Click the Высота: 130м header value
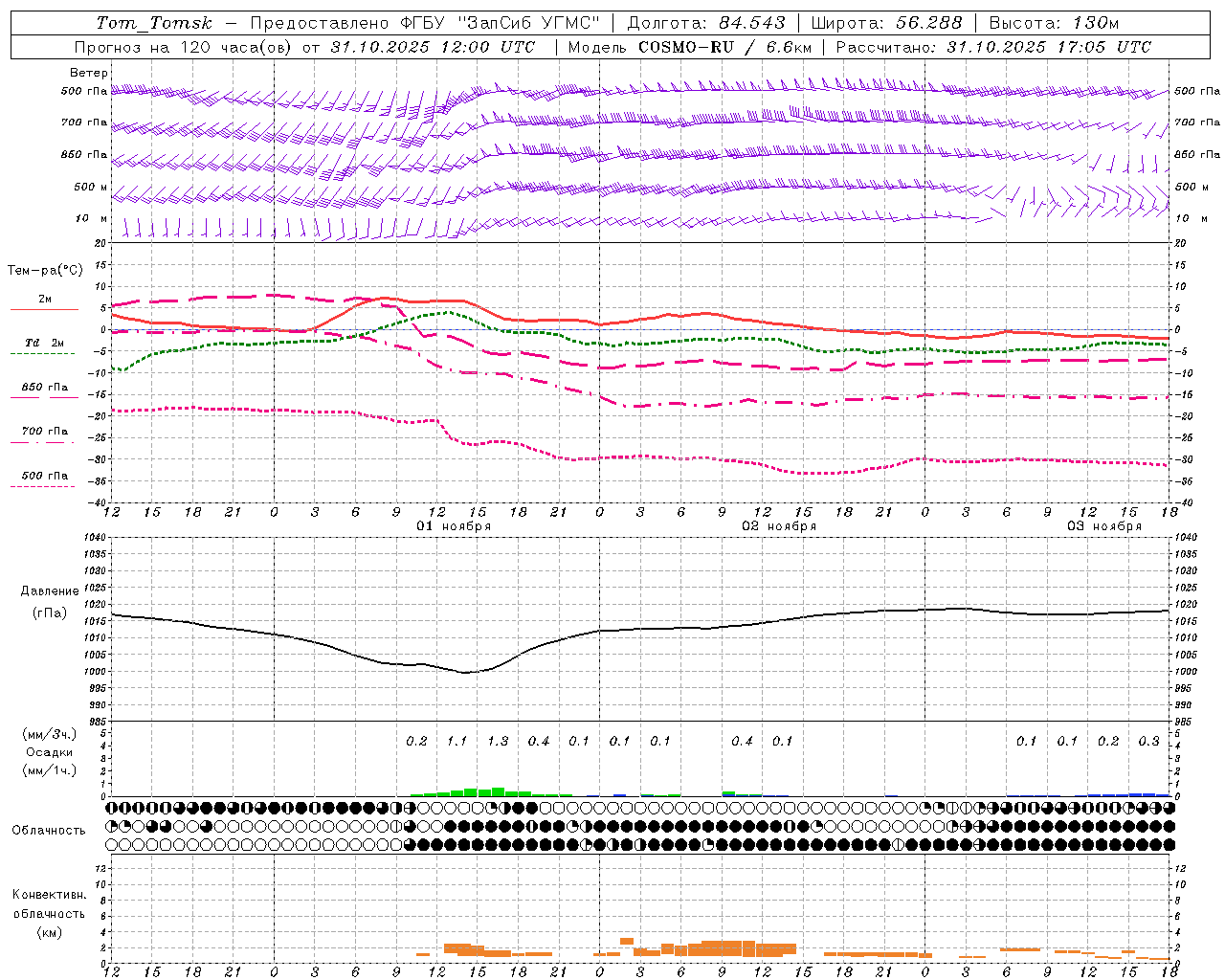 [x=1054, y=23]
